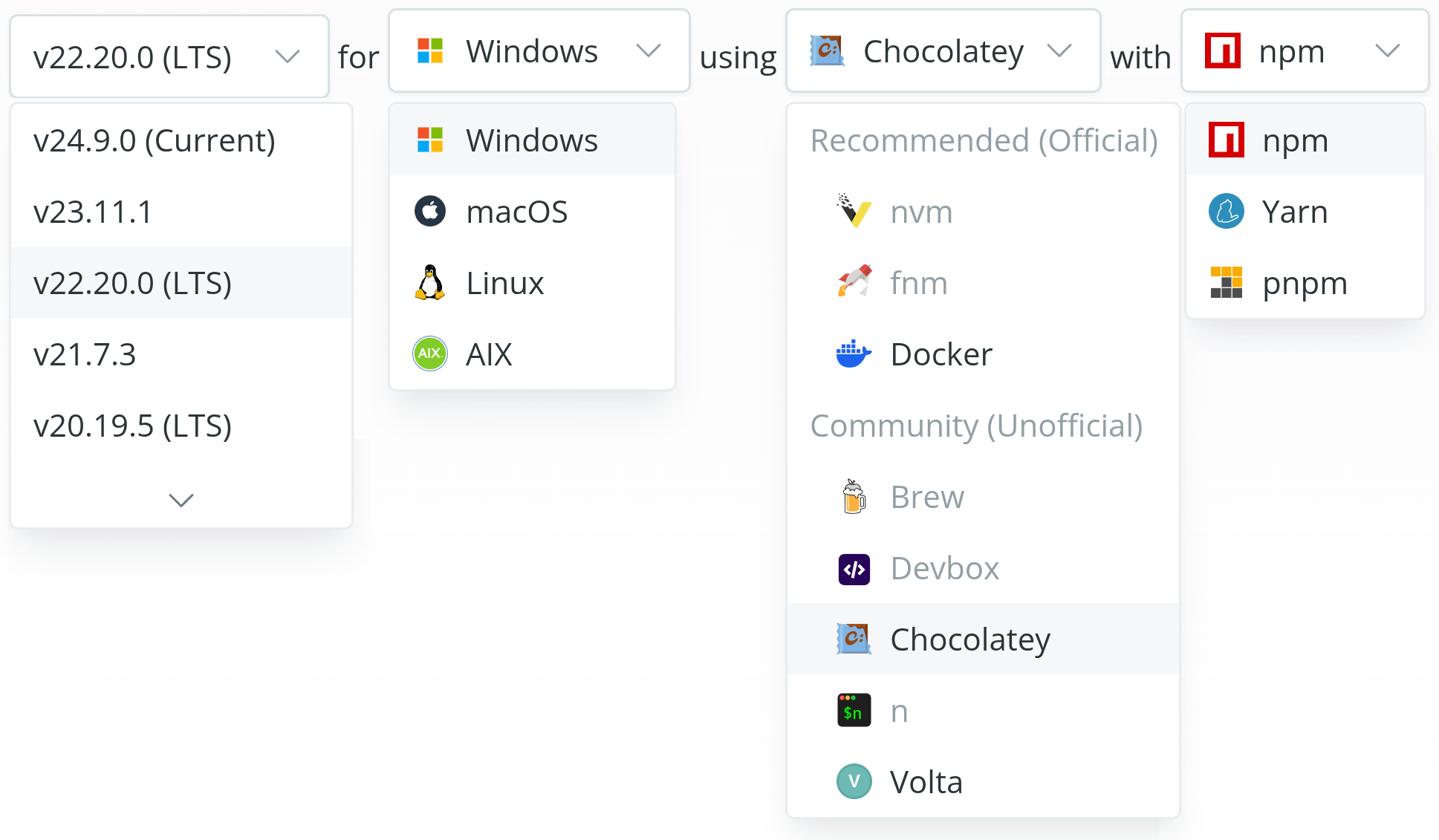Click Chocolatey icon in Community list
Image resolution: width=1439 pixels, height=840 pixels.
point(854,639)
